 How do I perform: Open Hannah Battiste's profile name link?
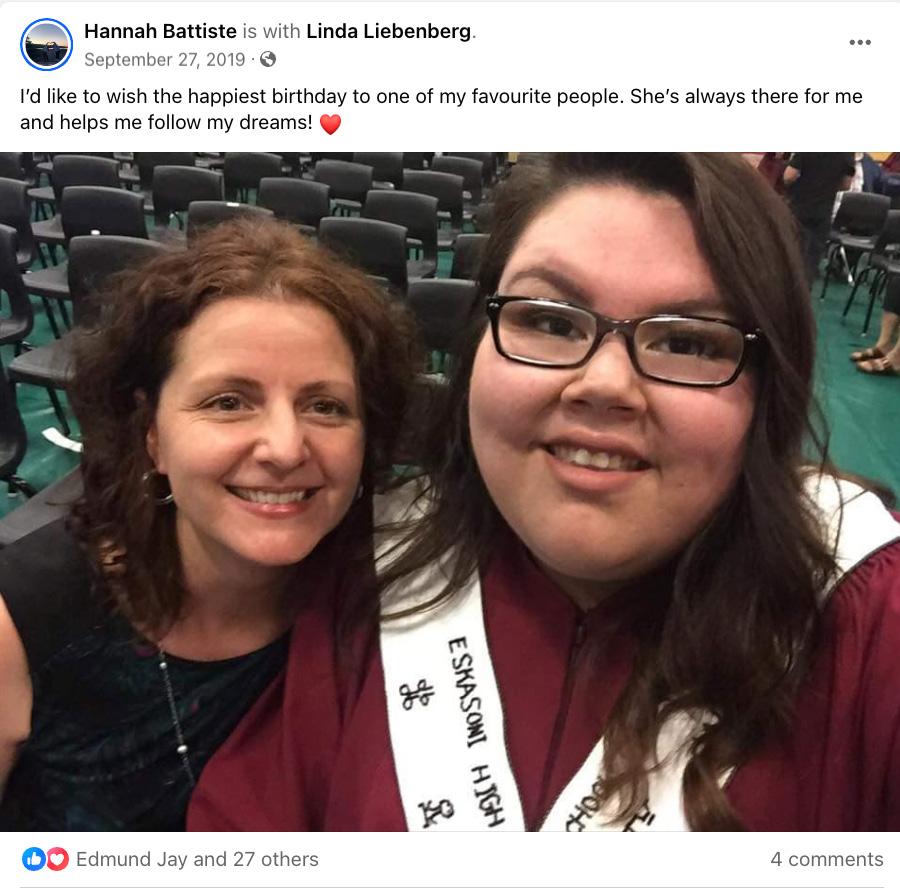(x=160, y=31)
